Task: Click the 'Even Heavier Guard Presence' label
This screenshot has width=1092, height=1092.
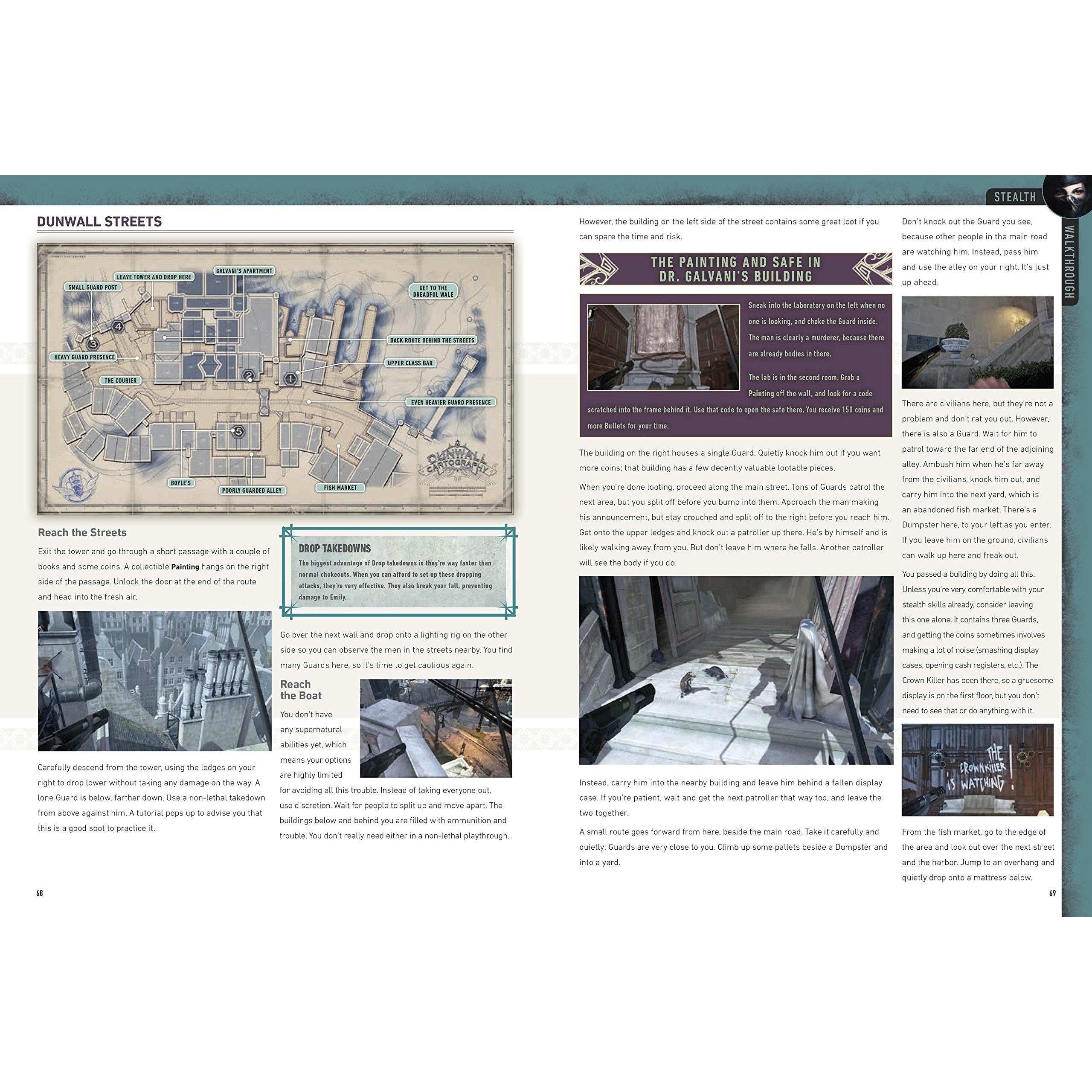Action: tap(451, 402)
